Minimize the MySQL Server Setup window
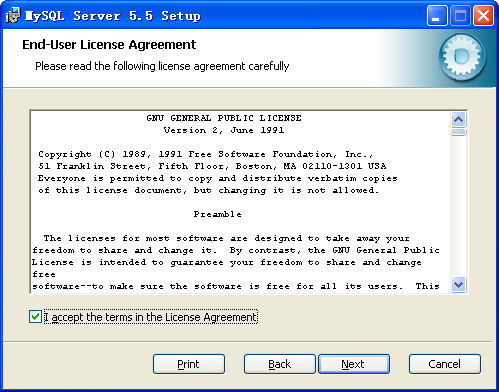 [x=437, y=16]
